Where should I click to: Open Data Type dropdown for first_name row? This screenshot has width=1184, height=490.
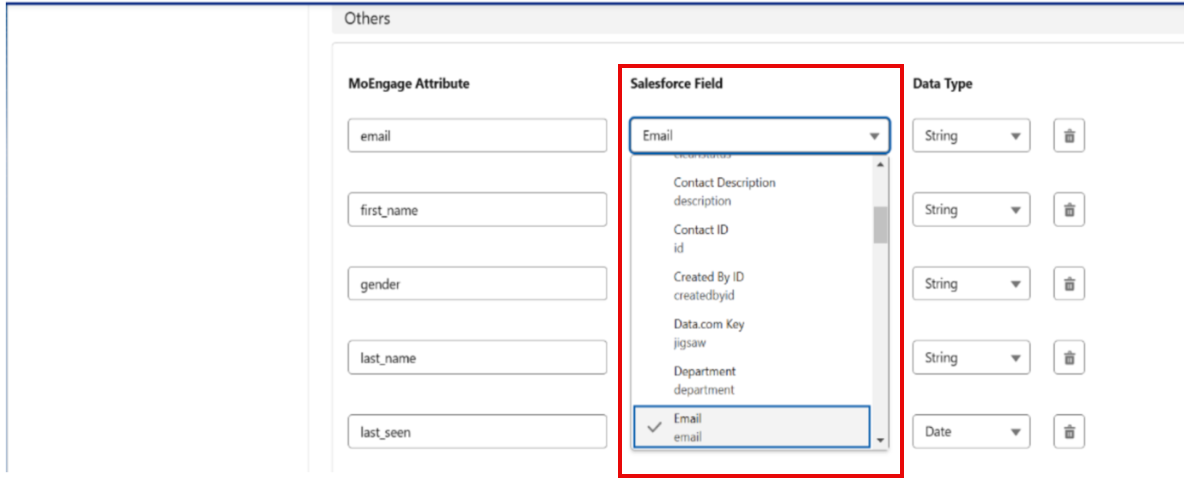[x=971, y=210]
